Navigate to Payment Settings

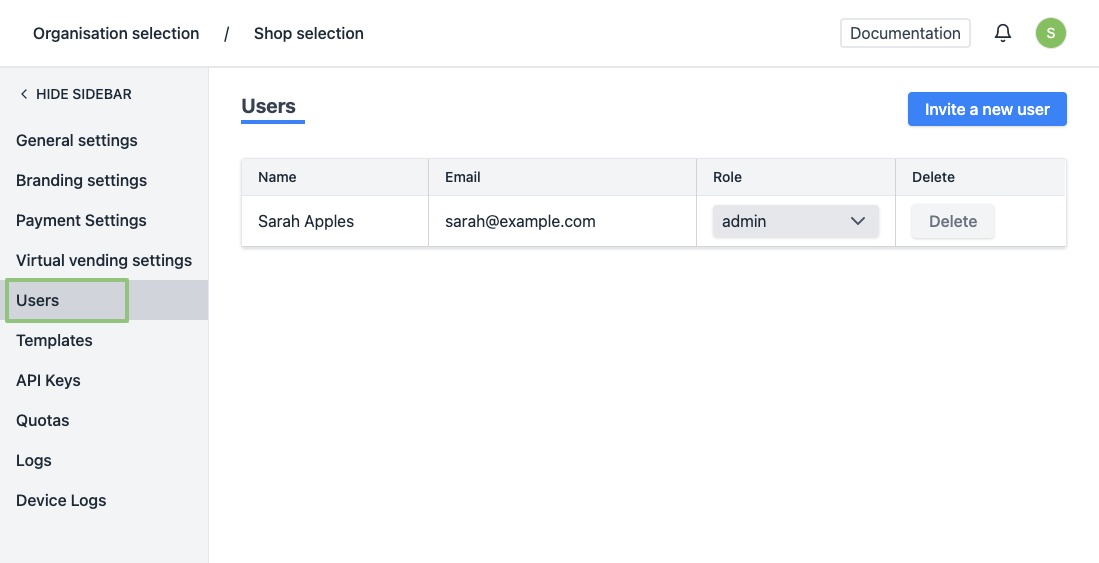tap(81, 220)
